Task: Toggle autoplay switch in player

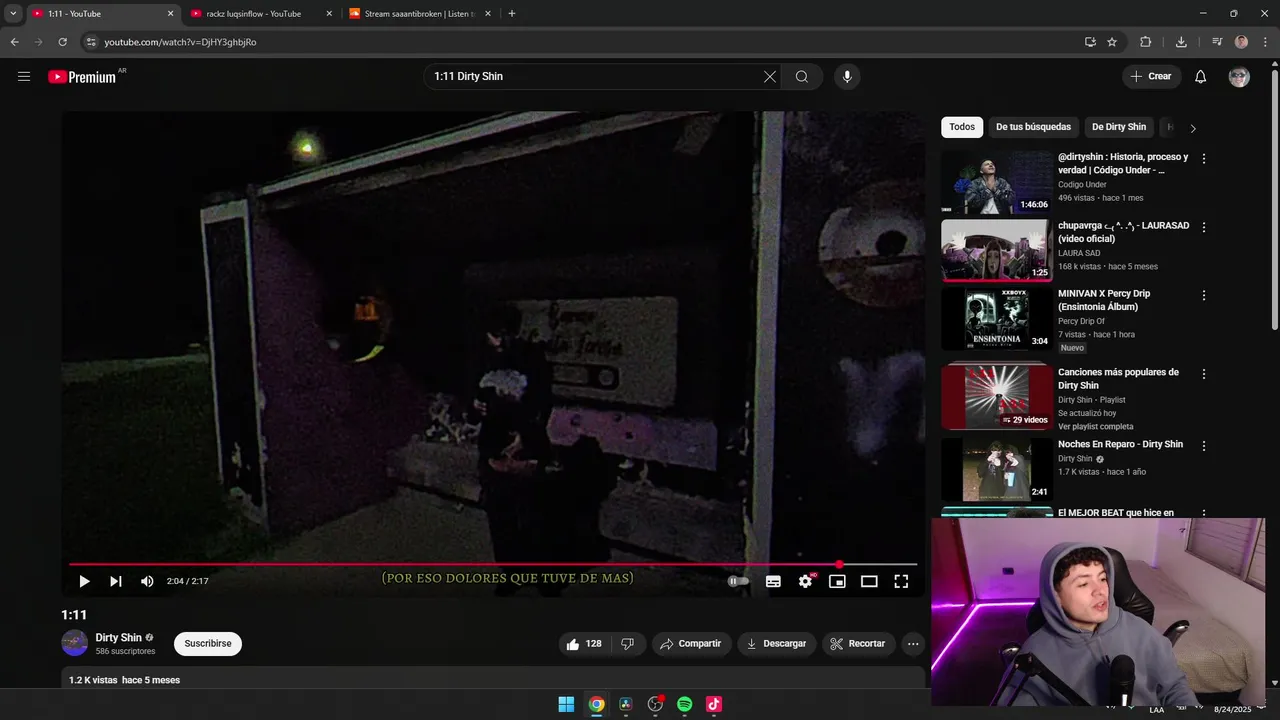Action: [738, 581]
